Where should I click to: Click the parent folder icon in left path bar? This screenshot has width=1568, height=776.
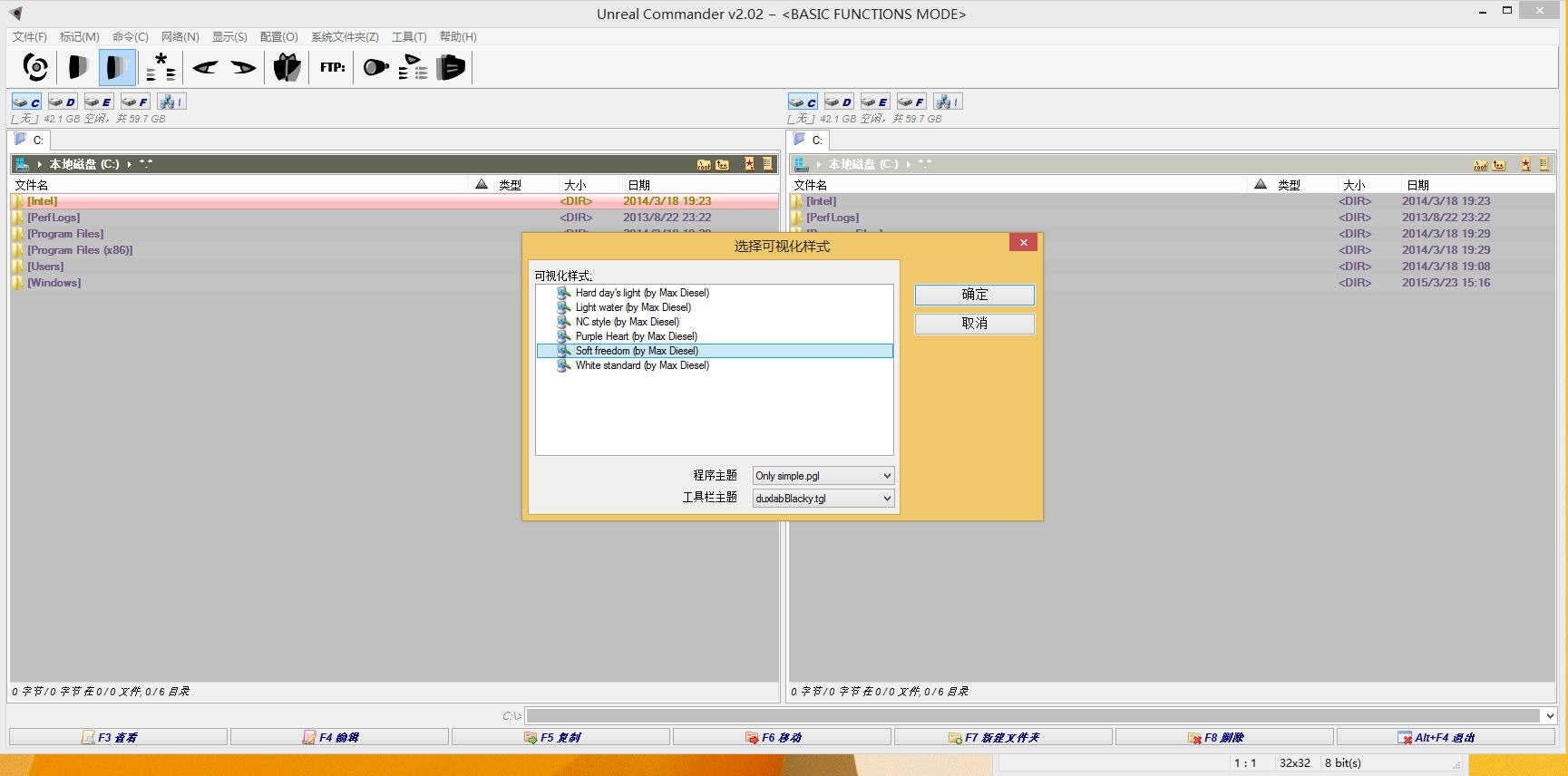pos(723,164)
